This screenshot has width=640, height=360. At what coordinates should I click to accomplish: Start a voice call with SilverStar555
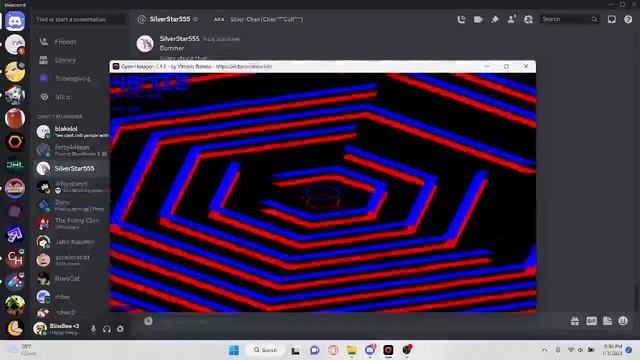[x=462, y=19]
